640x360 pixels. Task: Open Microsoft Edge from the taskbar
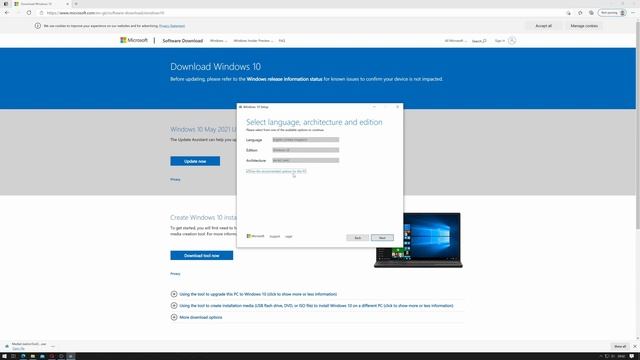click(23, 356)
